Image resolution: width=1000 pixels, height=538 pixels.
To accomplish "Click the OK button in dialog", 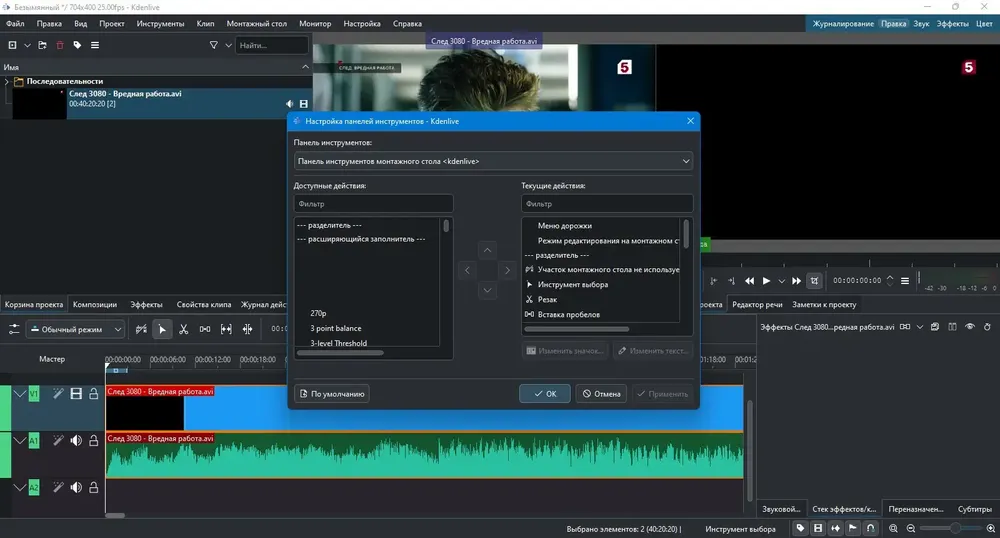I will [545, 394].
